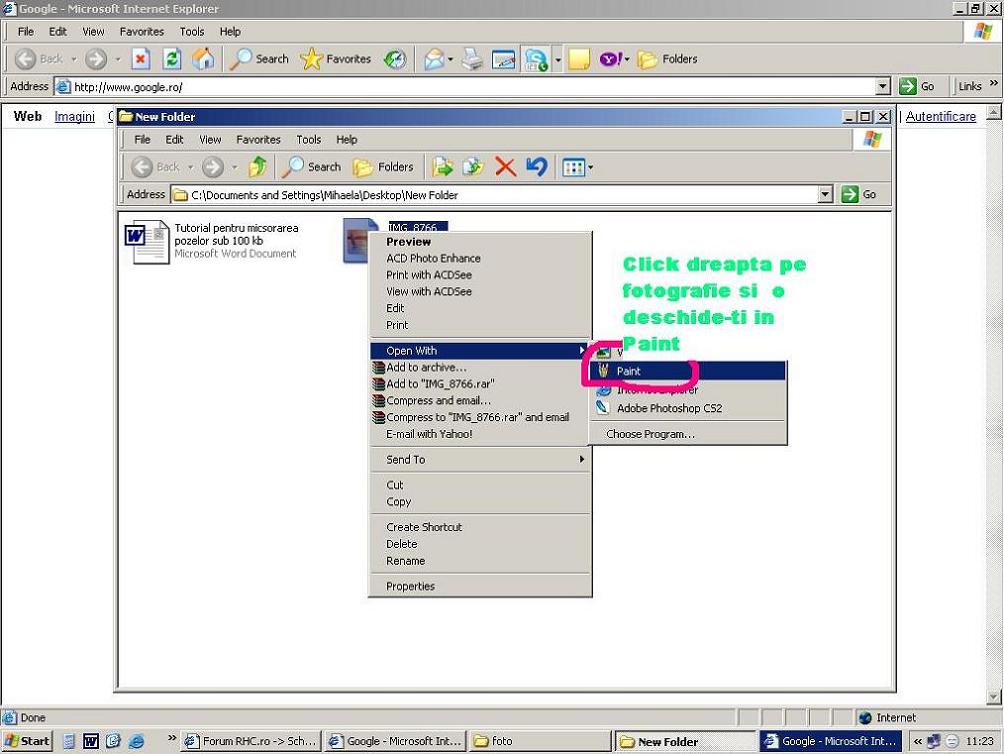Click the Messenger icon in Internet Explorer toolbar

(x=537, y=60)
